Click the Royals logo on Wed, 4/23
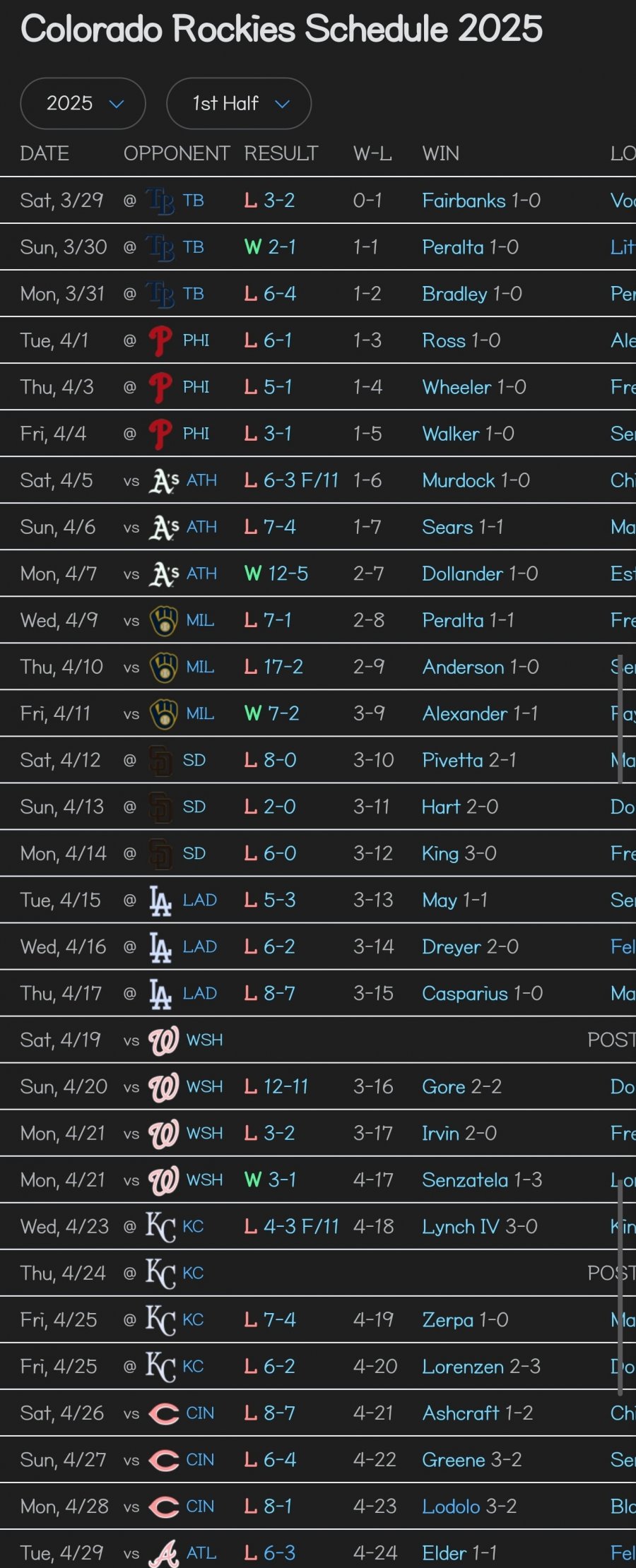 pyautogui.click(x=160, y=1226)
